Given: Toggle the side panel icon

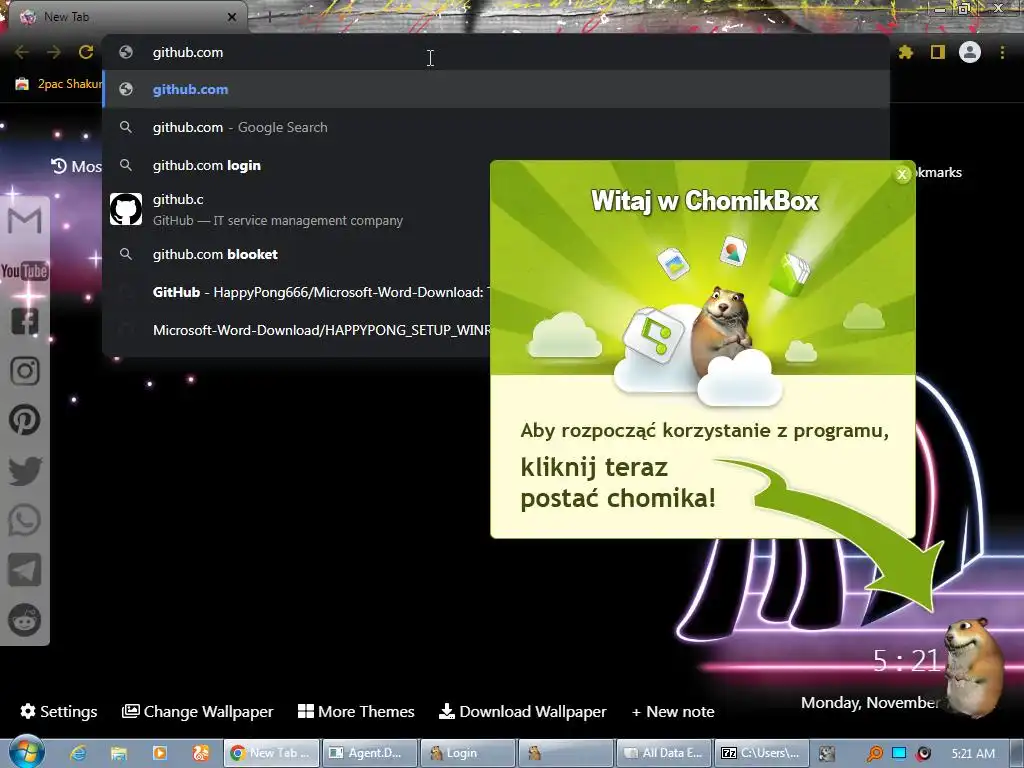Looking at the screenshot, I should point(938,52).
